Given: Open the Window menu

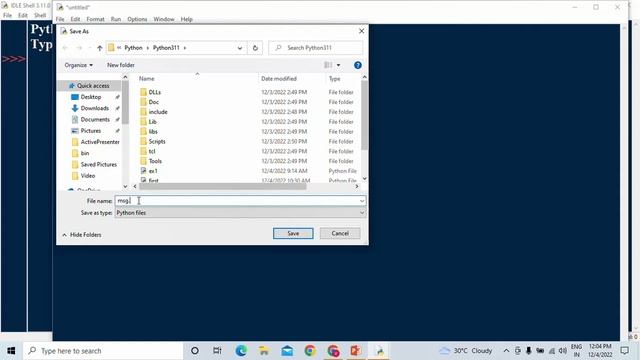Looking at the screenshot, I should pos(164,19).
